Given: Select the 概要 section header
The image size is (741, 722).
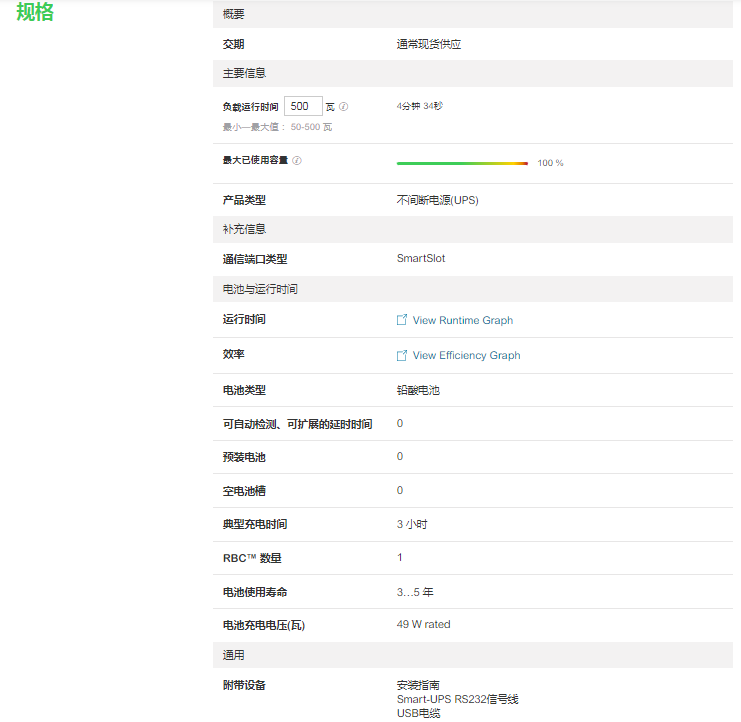Looking at the screenshot, I should tap(233, 14).
